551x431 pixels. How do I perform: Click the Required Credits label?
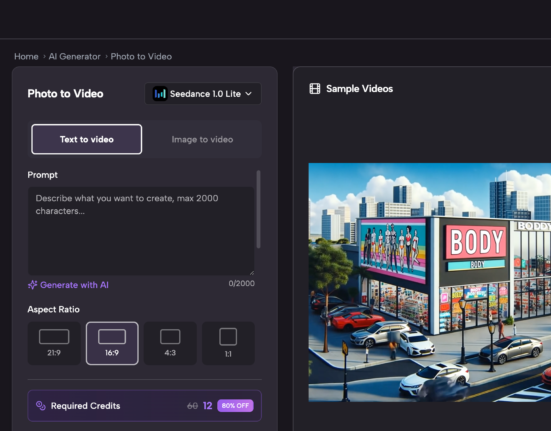85,406
